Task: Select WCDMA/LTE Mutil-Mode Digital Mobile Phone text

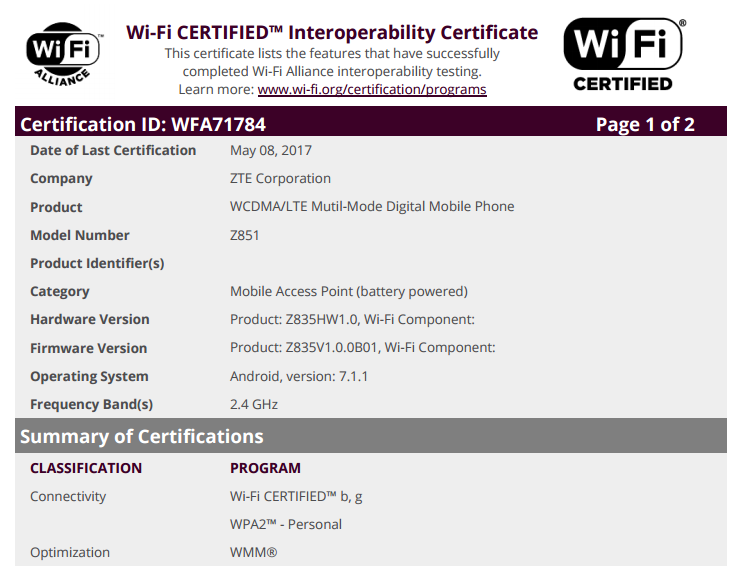Action: click(x=372, y=207)
